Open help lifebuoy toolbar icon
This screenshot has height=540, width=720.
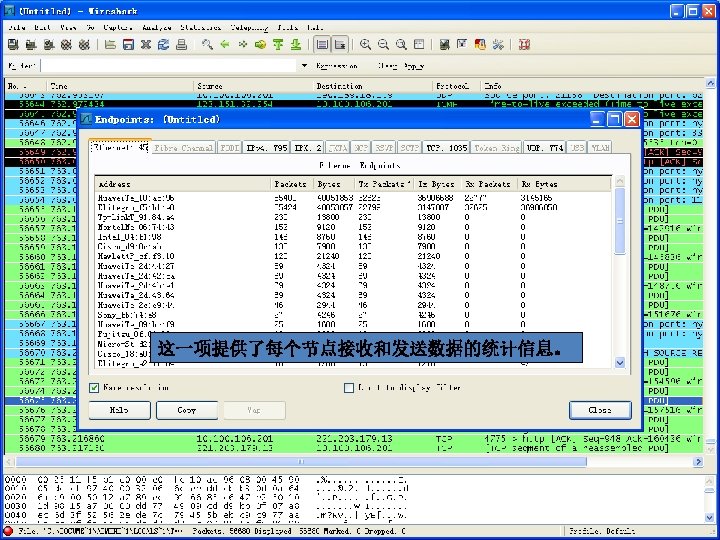pos(524,45)
